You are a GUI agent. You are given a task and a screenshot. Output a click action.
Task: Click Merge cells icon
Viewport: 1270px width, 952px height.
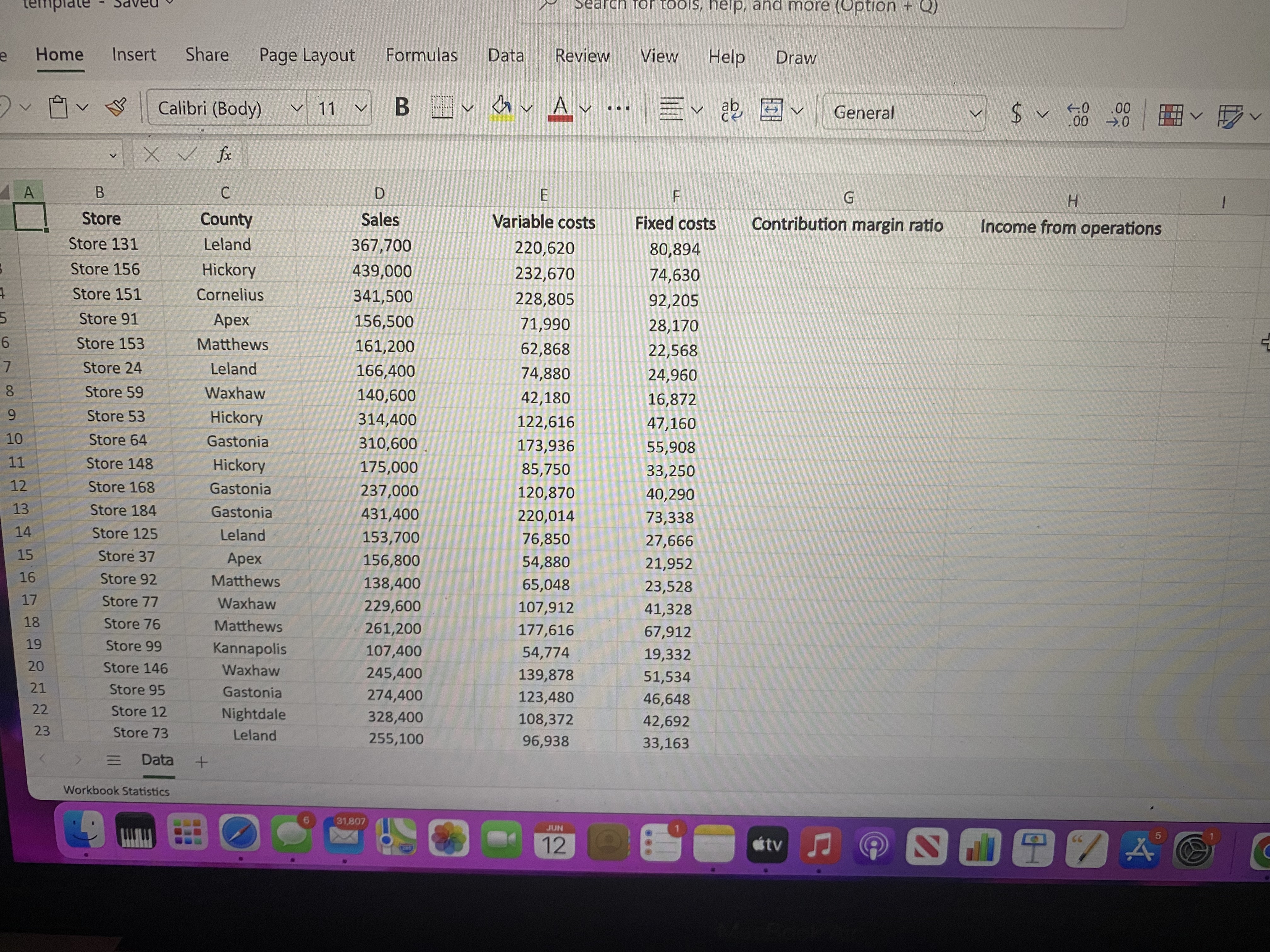click(771, 110)
